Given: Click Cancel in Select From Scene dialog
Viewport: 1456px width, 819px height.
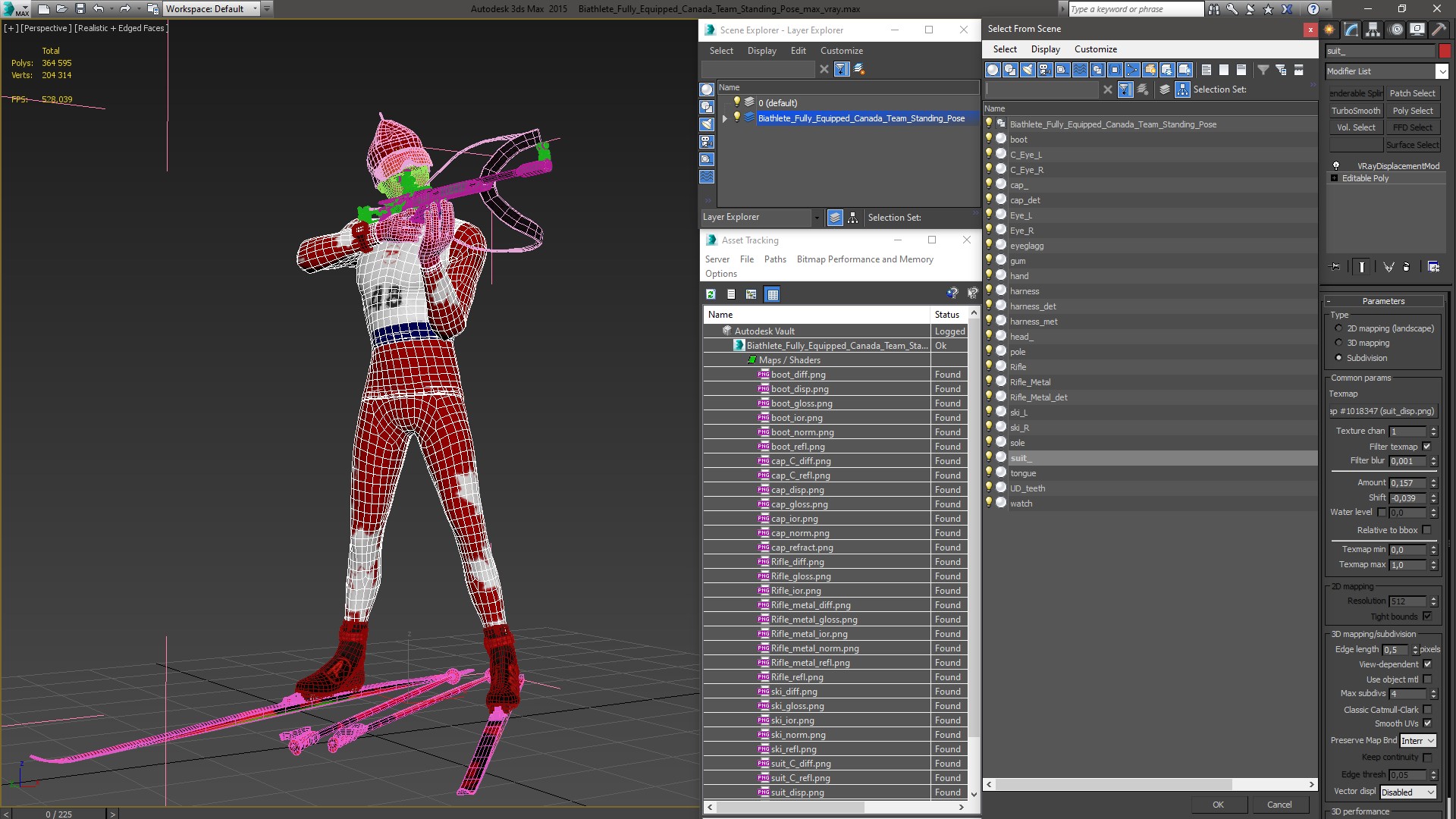Looking at the screenshot, I should click(1279, 805).
